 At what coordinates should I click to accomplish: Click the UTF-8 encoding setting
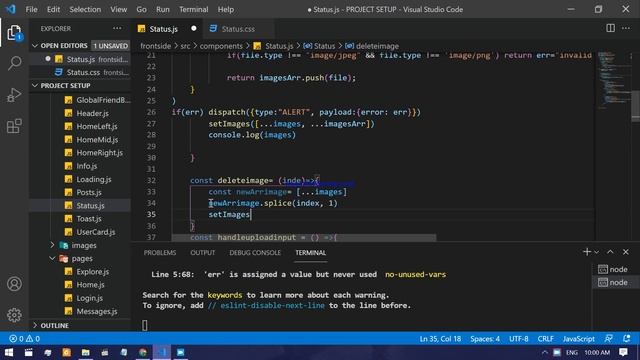pos(518,339)
